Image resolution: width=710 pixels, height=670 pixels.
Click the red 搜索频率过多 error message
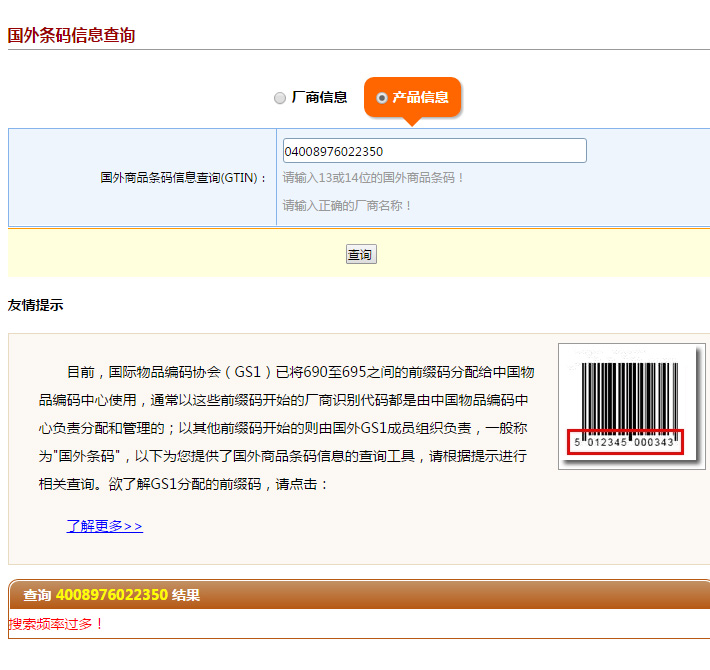[56, 624]
